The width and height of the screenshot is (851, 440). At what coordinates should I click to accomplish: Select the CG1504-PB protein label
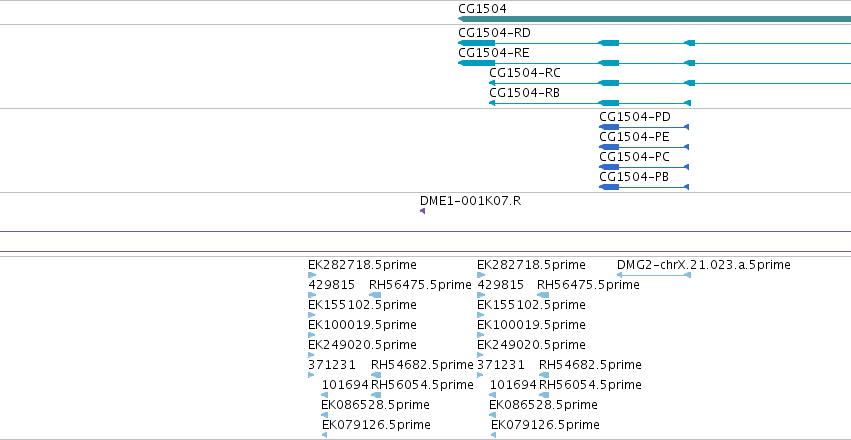coord(634,177)
